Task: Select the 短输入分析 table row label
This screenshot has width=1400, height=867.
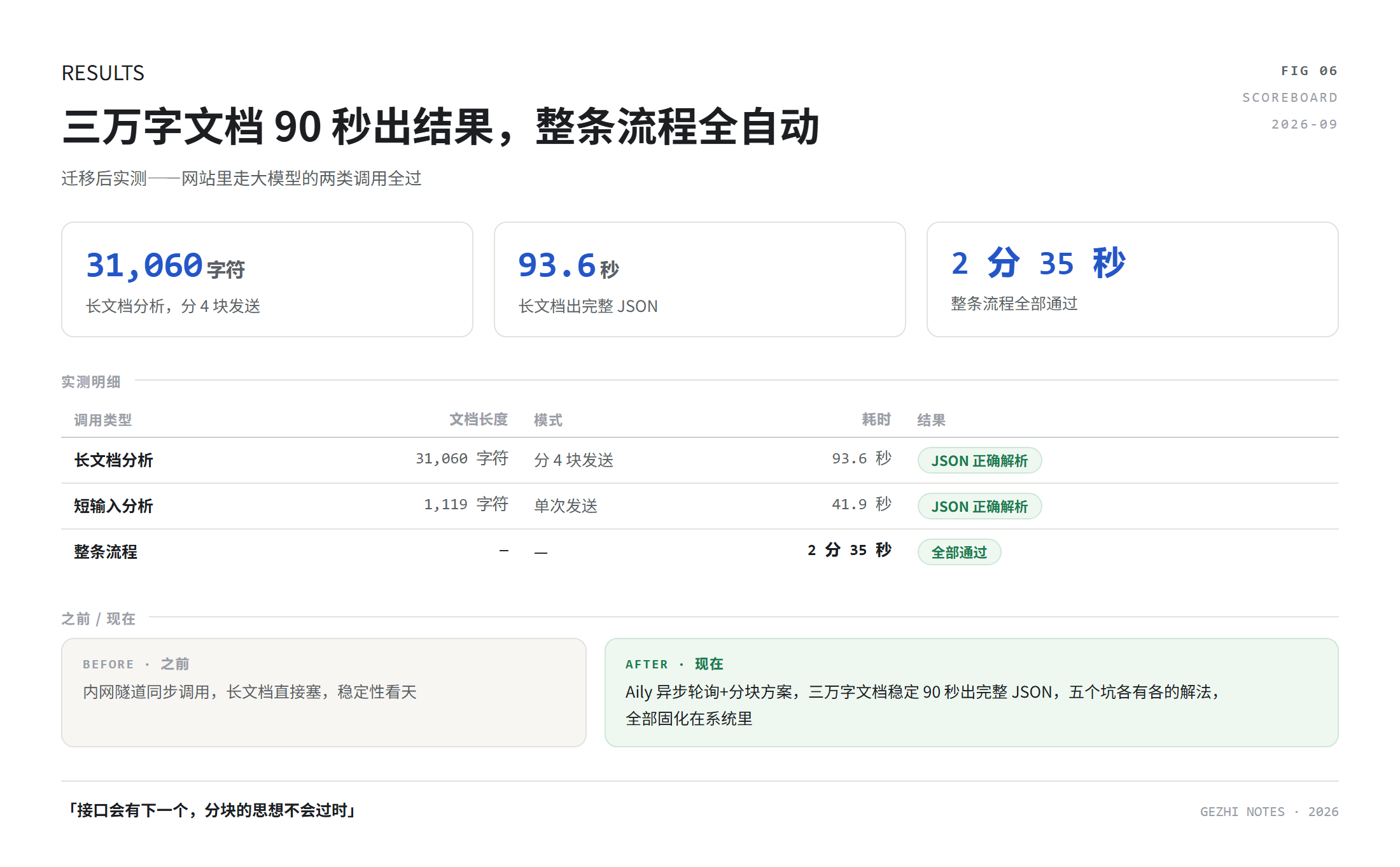Action: pyautogui.click(x=113, y=506)
